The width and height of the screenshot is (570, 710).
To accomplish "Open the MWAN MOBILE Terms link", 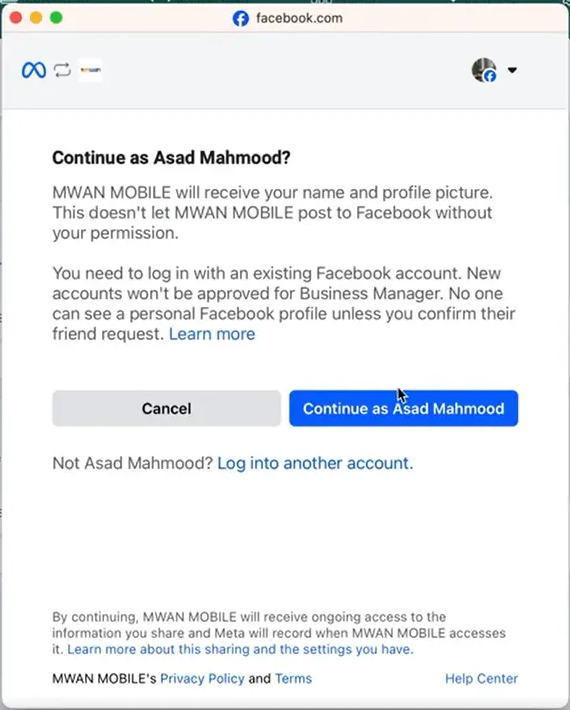I will (x=293, y=678).
